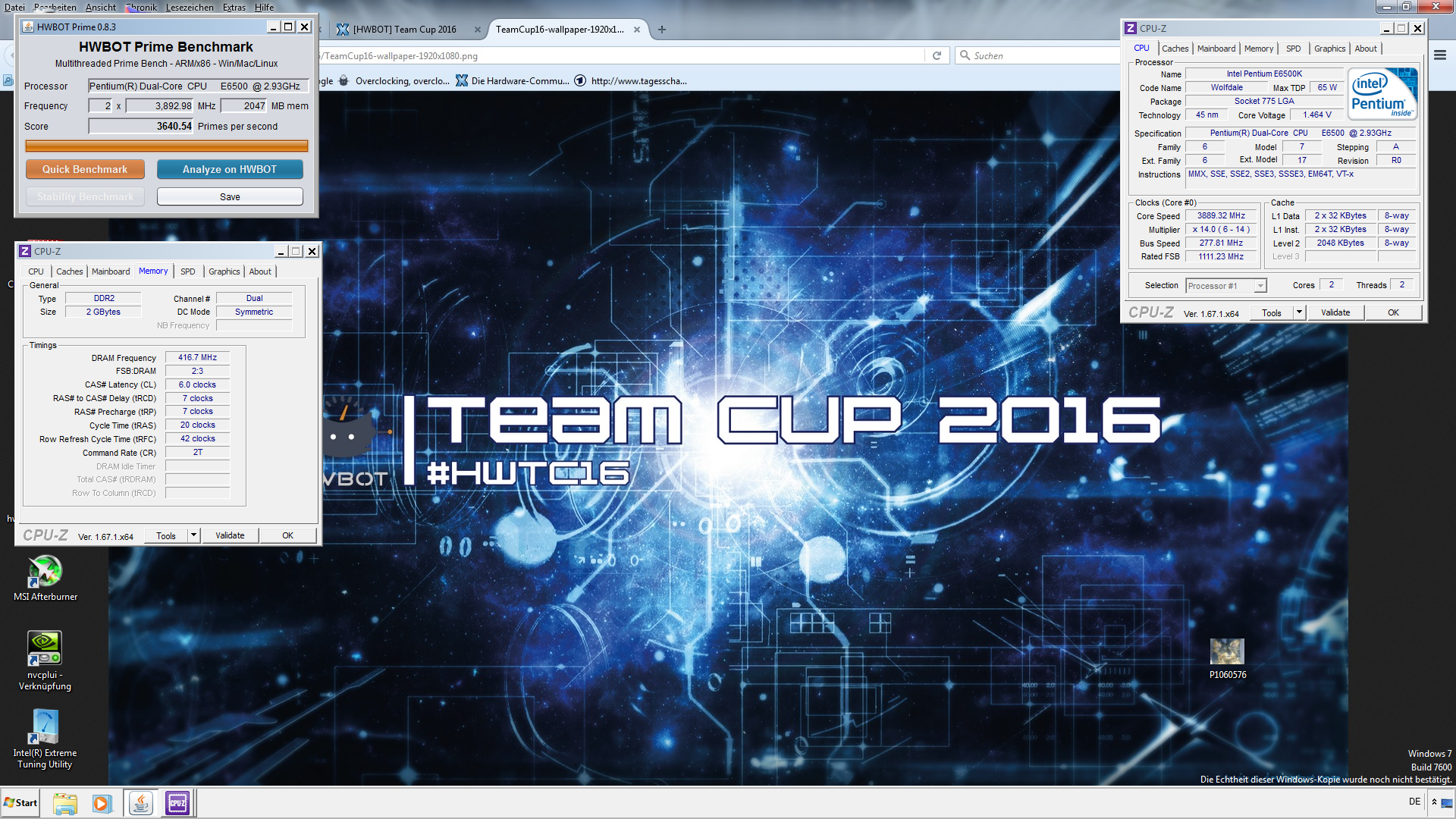The height and width of the screenshot is (819, 1456).
Task: Open HWBOT bookmark 'Die Hardware-Commu...'
Action: click(x=512, y=81)
